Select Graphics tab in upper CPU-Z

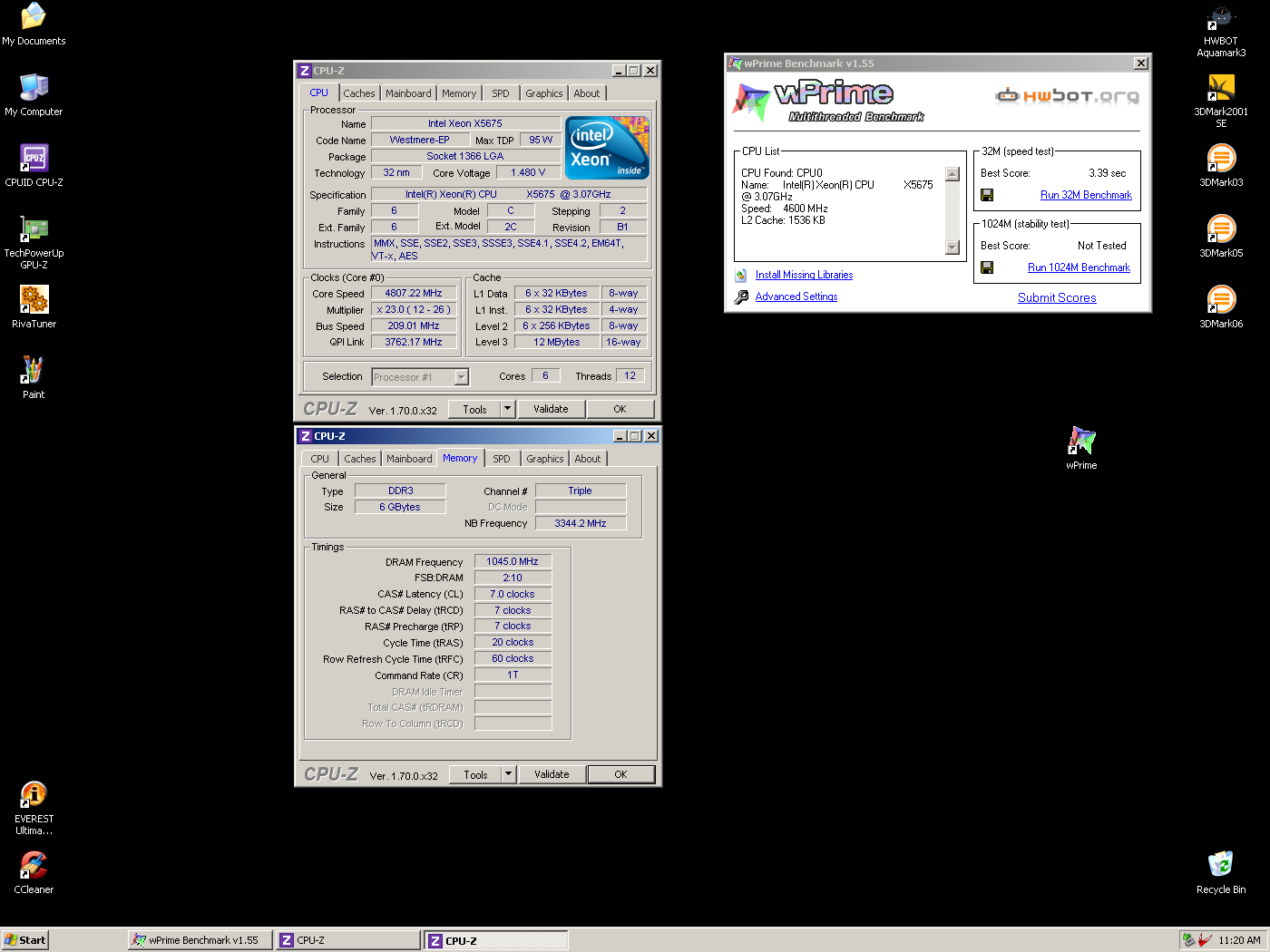coord(544,93)
